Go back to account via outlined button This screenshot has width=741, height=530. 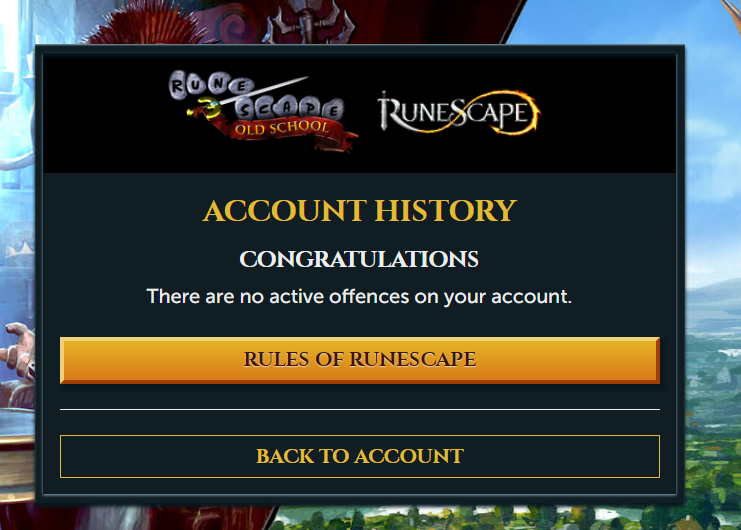[x=360, y=456]
